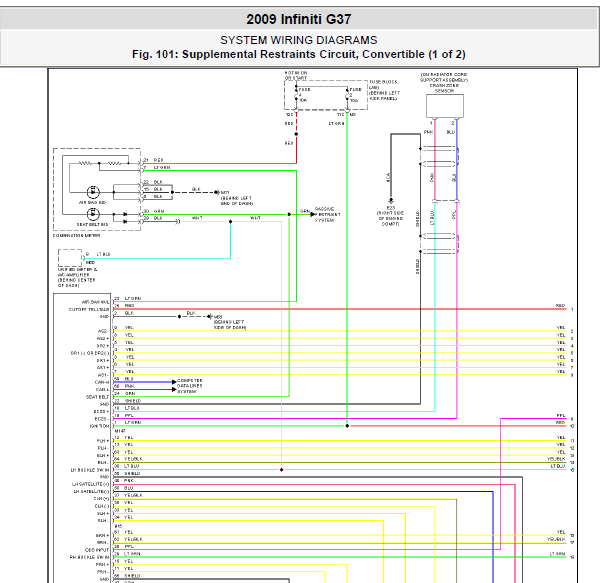Click the 'SEAT BELT' pin label
Image resolution: width=601 pixels, height=583 pixels.
(98, 397)
